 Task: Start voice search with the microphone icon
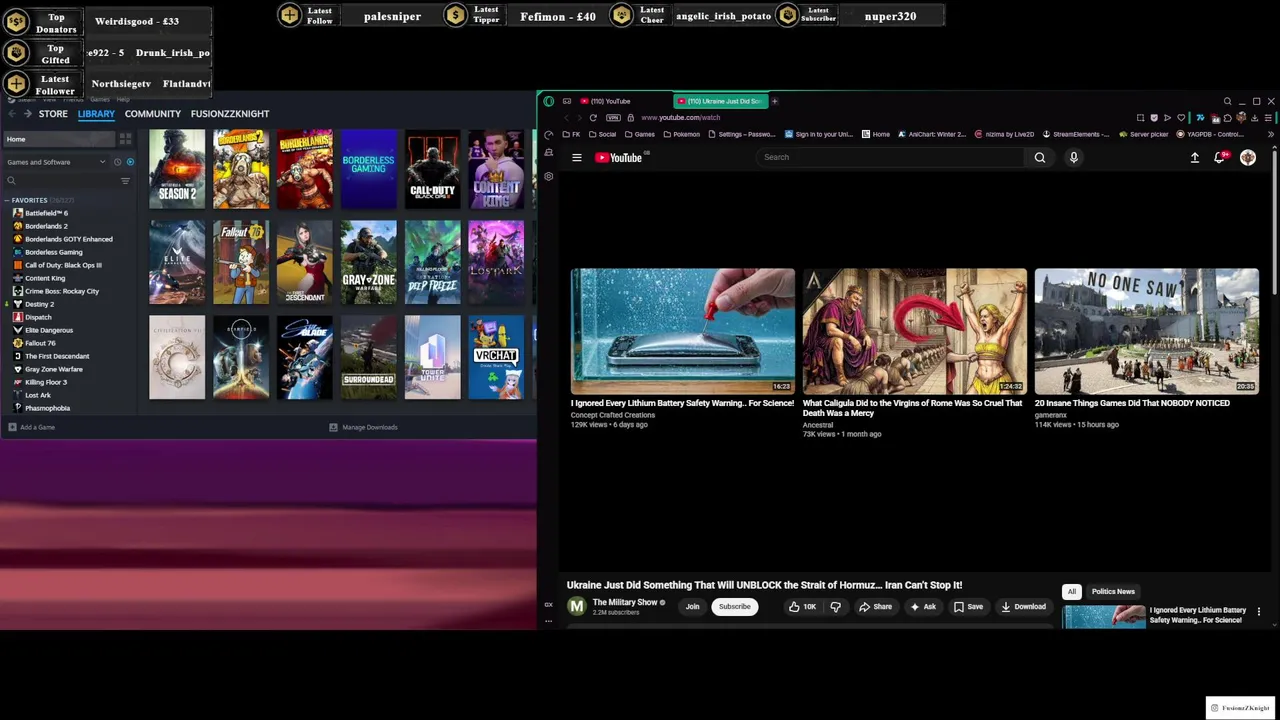coord(1074,157)
